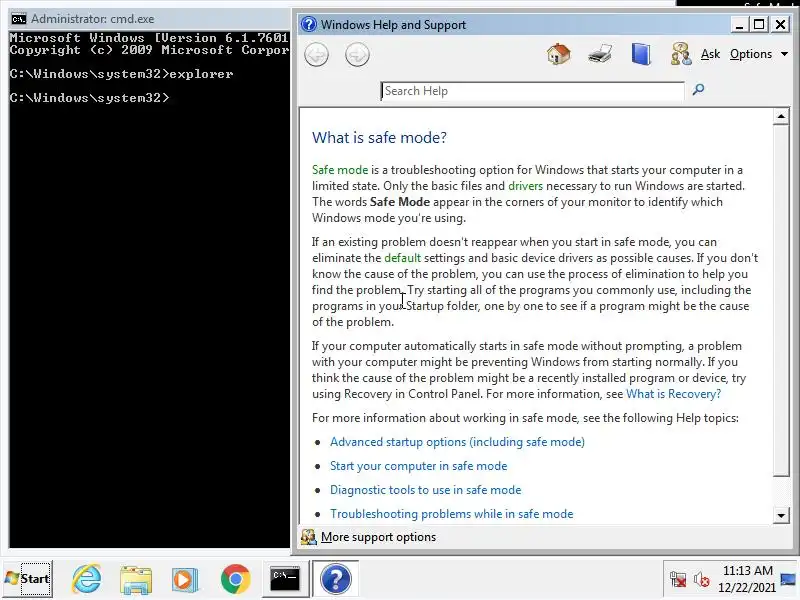The height and width of the screenshot is (600, 800).
Task: Click the volume speaker tray icon
Action: click(x=701, y=579)
